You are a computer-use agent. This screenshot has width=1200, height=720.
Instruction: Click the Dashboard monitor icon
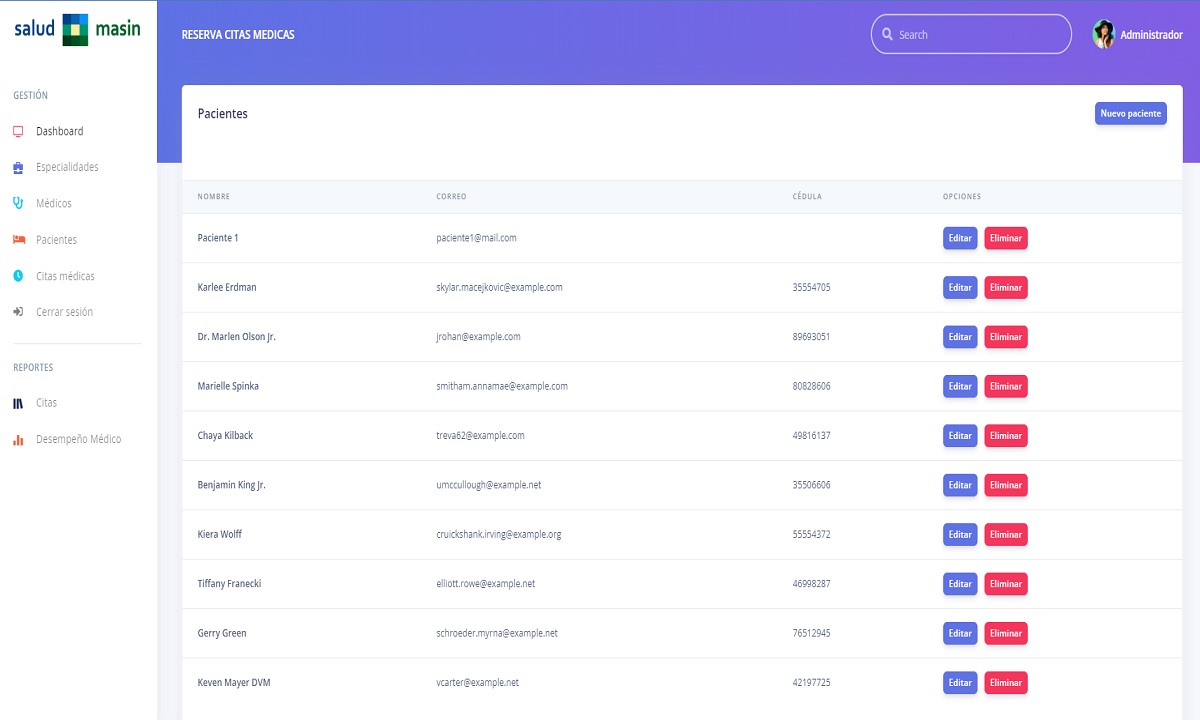point(18,131)
